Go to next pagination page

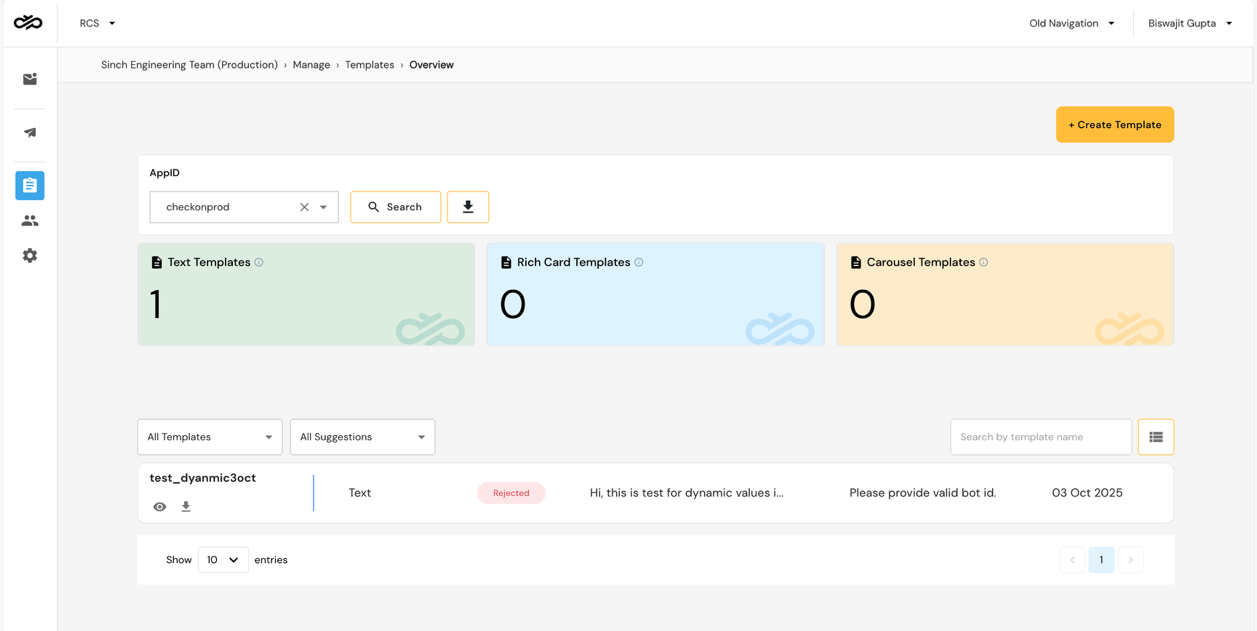click(x=1131, y=560)
